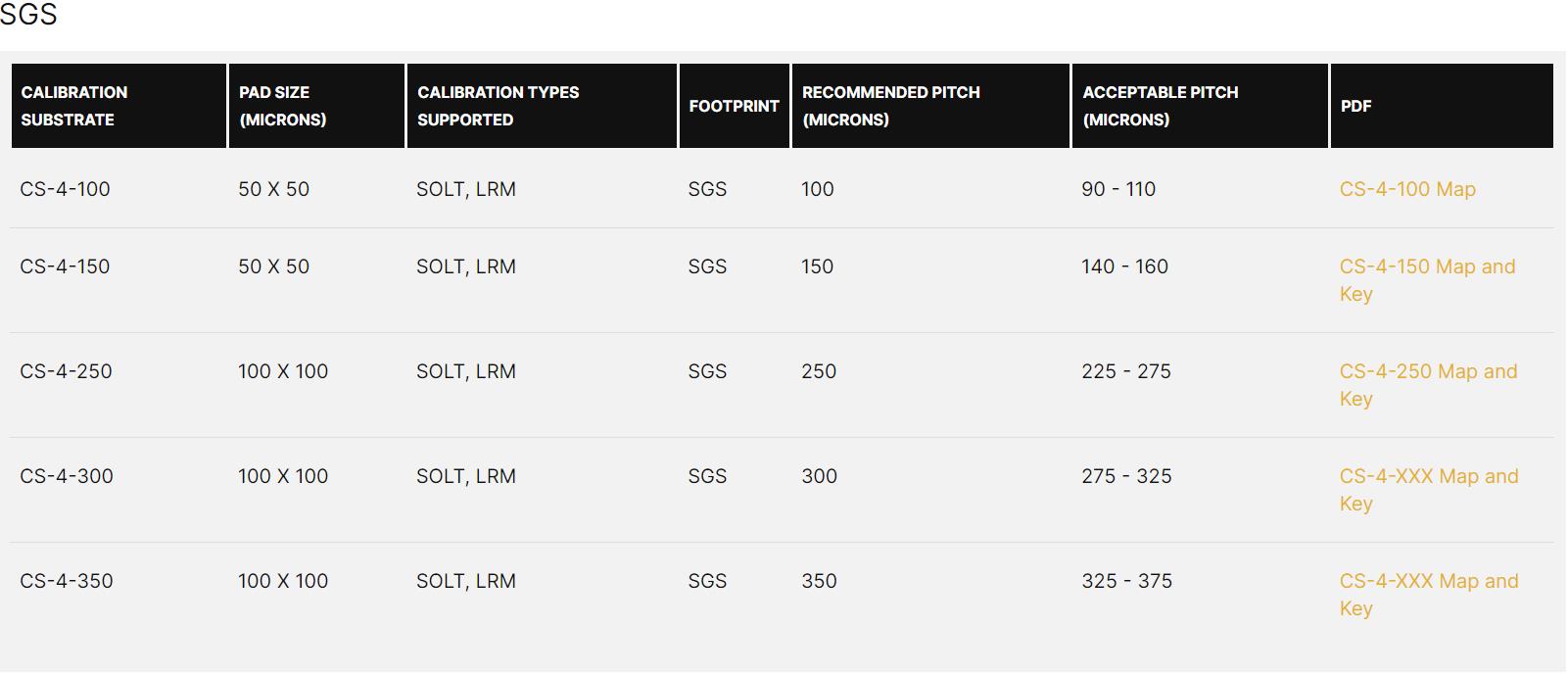This screenshot has height=675, width=1568.
Task: Click the Calibration Substrate column header
Action: tap(74, 106)
